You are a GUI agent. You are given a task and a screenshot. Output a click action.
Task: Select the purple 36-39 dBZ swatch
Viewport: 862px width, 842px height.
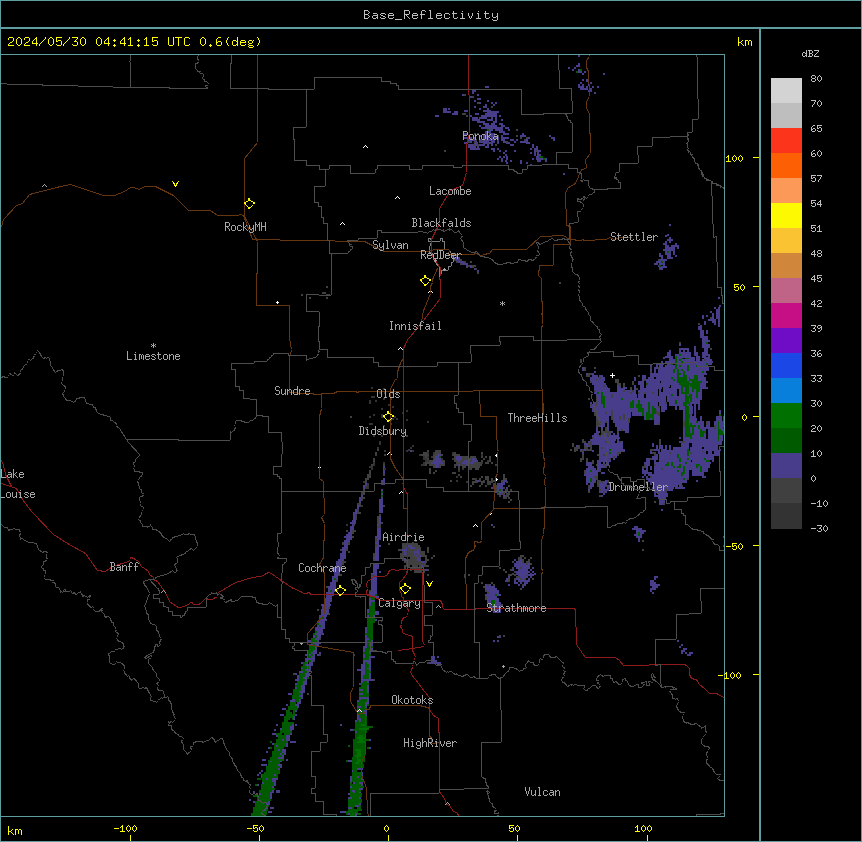click(786, 341)
